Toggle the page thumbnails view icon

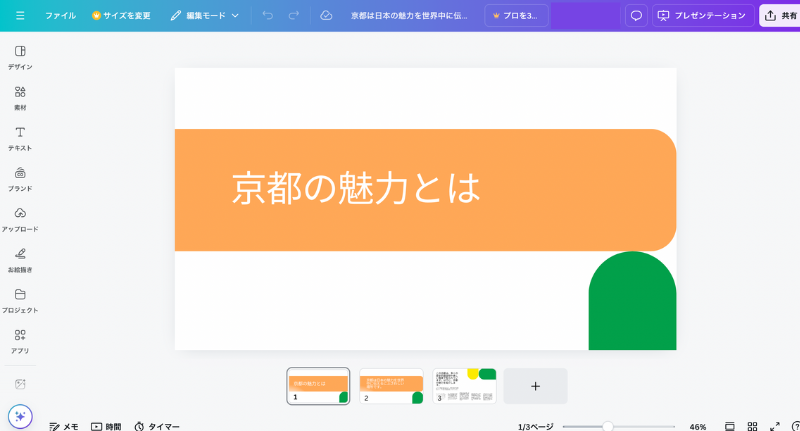[x=730, y=426]
